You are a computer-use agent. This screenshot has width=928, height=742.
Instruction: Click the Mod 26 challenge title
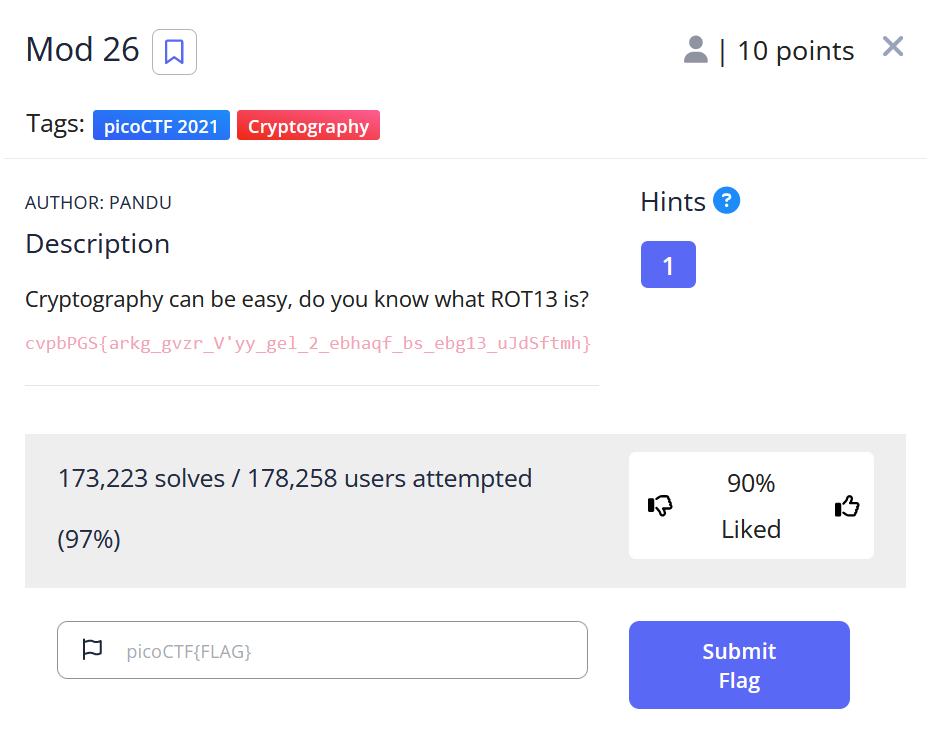click(82, 50)
